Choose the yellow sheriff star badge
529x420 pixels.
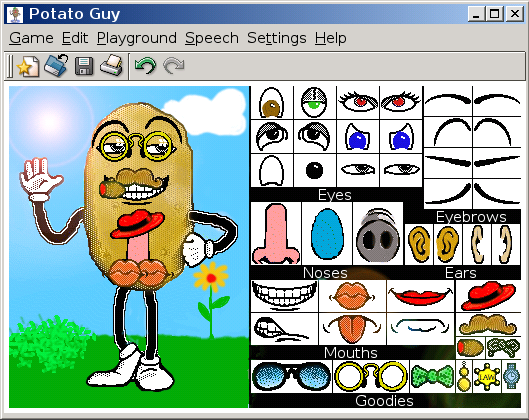[487, 377]
